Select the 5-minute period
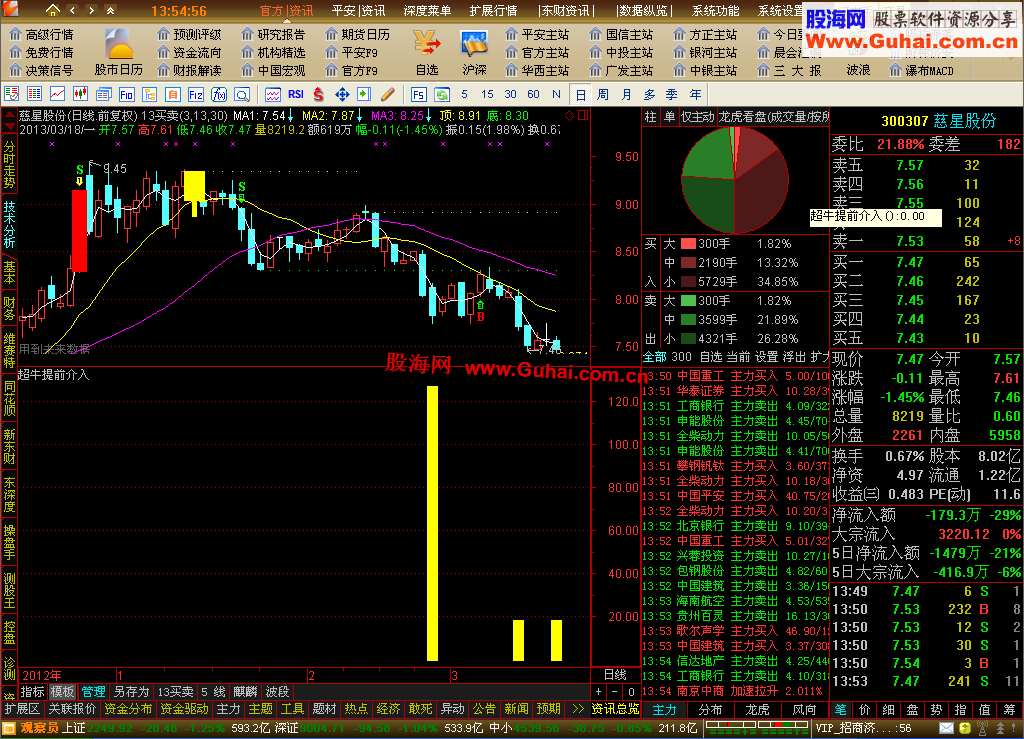The image size is (1024, 739). tap(464, 95)
